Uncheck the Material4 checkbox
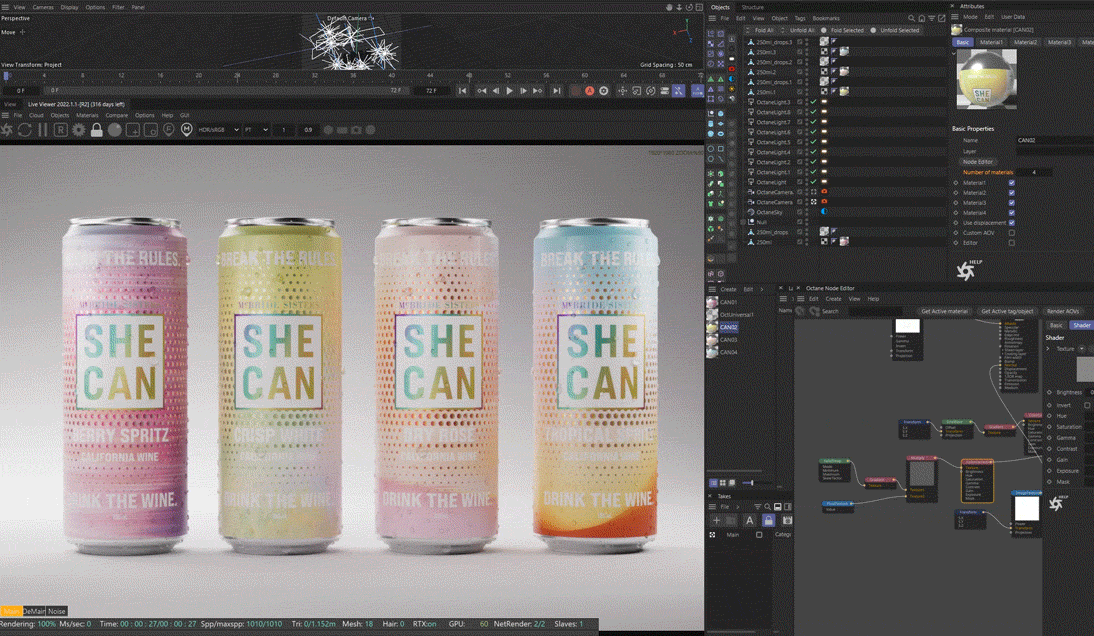The height and width of the screenshot is (636, 1094). pos(1012,213)
